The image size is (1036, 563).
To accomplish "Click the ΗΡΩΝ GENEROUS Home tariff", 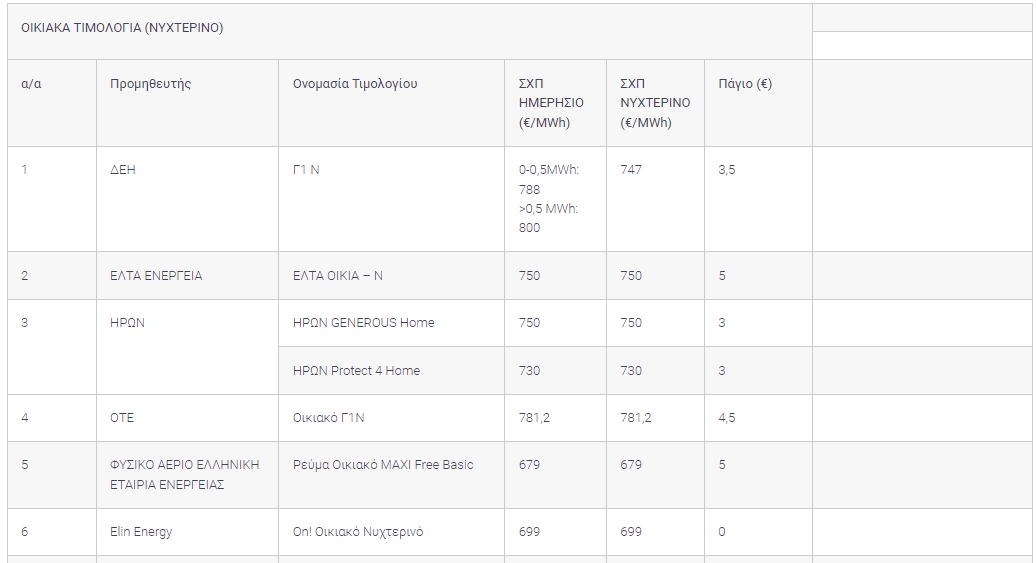I will (363, 323).
